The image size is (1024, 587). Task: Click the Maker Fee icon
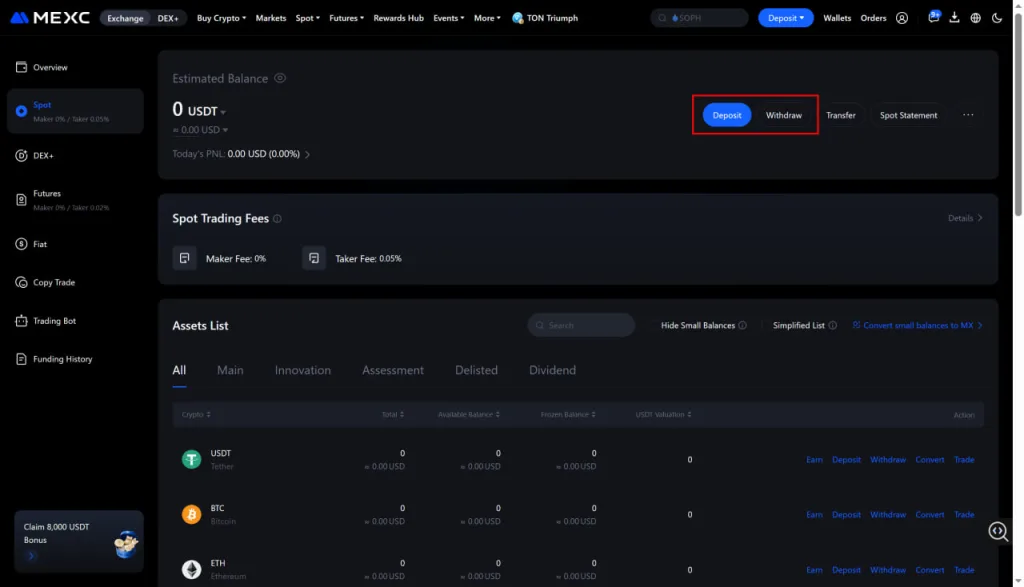click(x=184, y=258)
